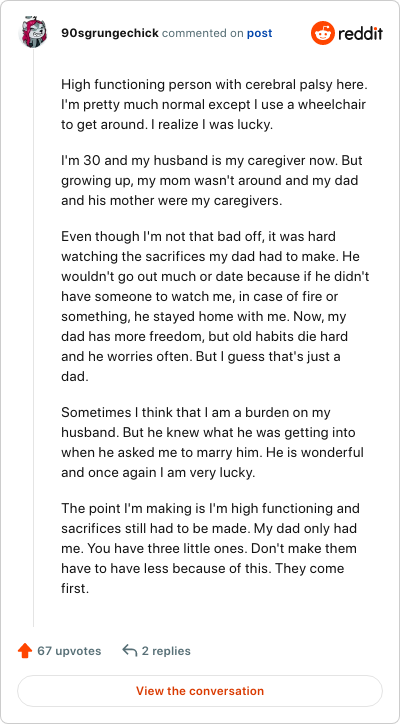Screen dimensions: 400x724
Task: Click the final word "first." of the comment
Action: [74, 589]
